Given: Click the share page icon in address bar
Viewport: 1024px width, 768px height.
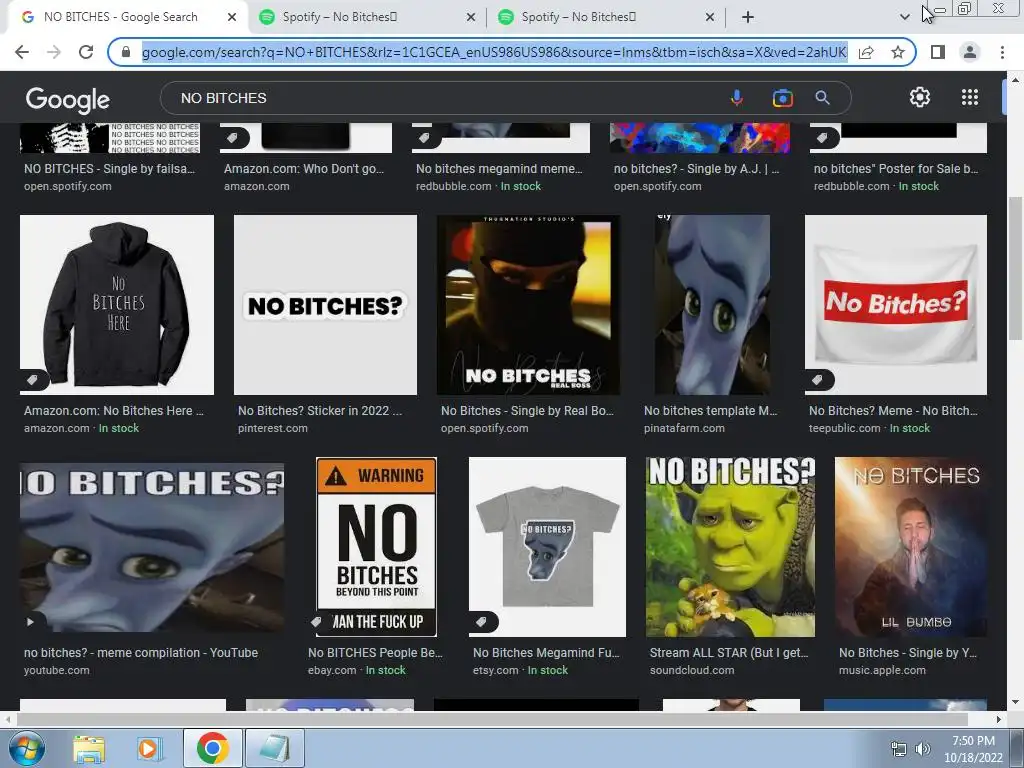Looking at the screenshot, I should (866, 52).
